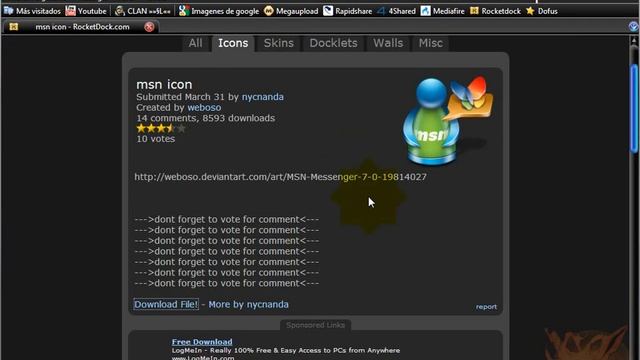The width and height of the screenshot is (640, 360).
Task: Open the Megaupload bookmark
Action: coord(291,11)
